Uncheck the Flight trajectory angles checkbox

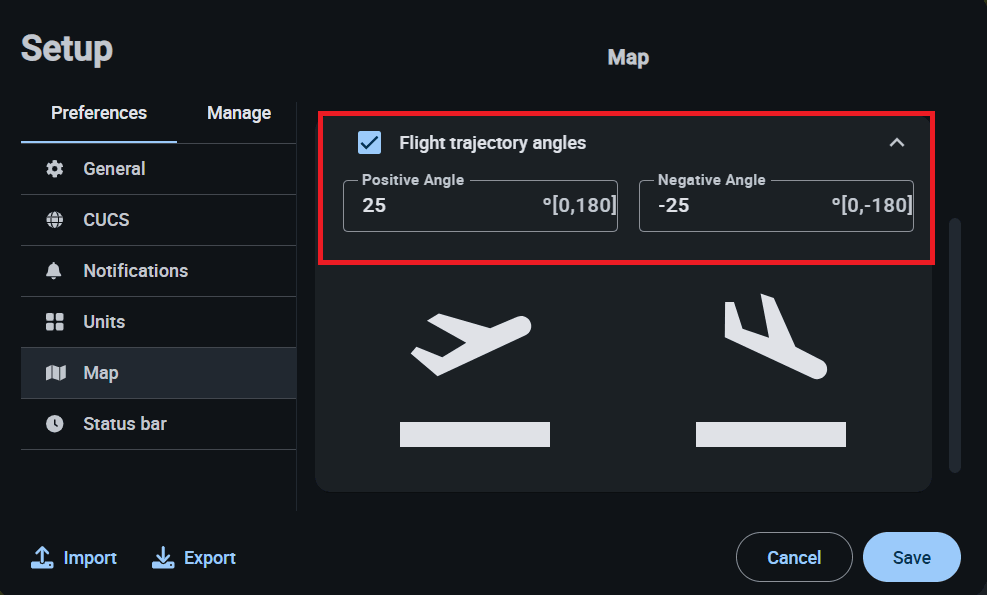point(369,143)
